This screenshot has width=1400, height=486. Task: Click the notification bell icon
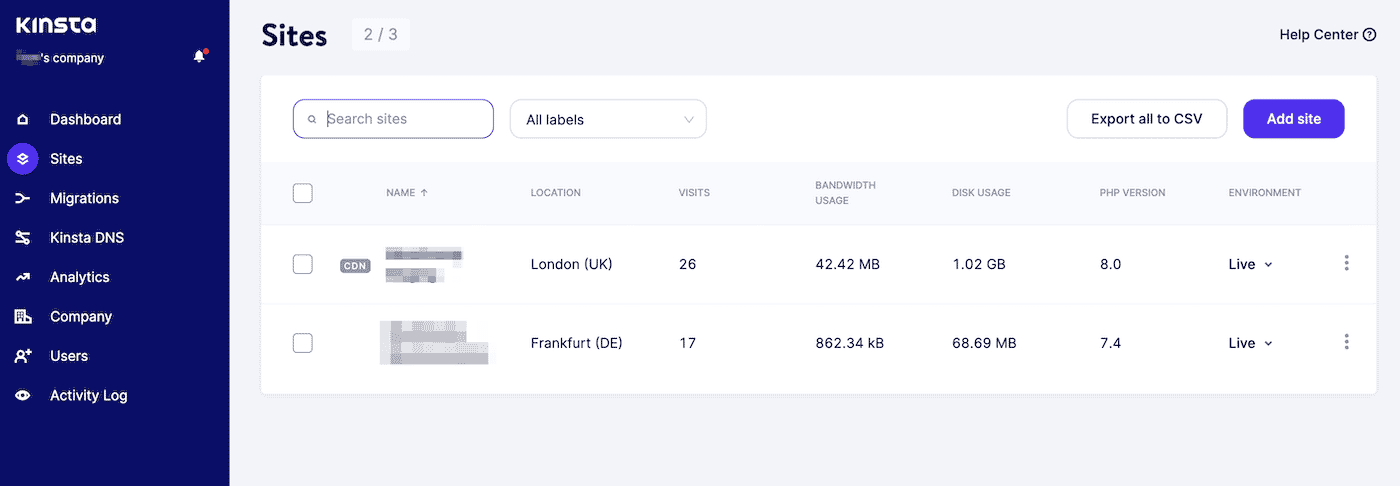tap(199, 57)
